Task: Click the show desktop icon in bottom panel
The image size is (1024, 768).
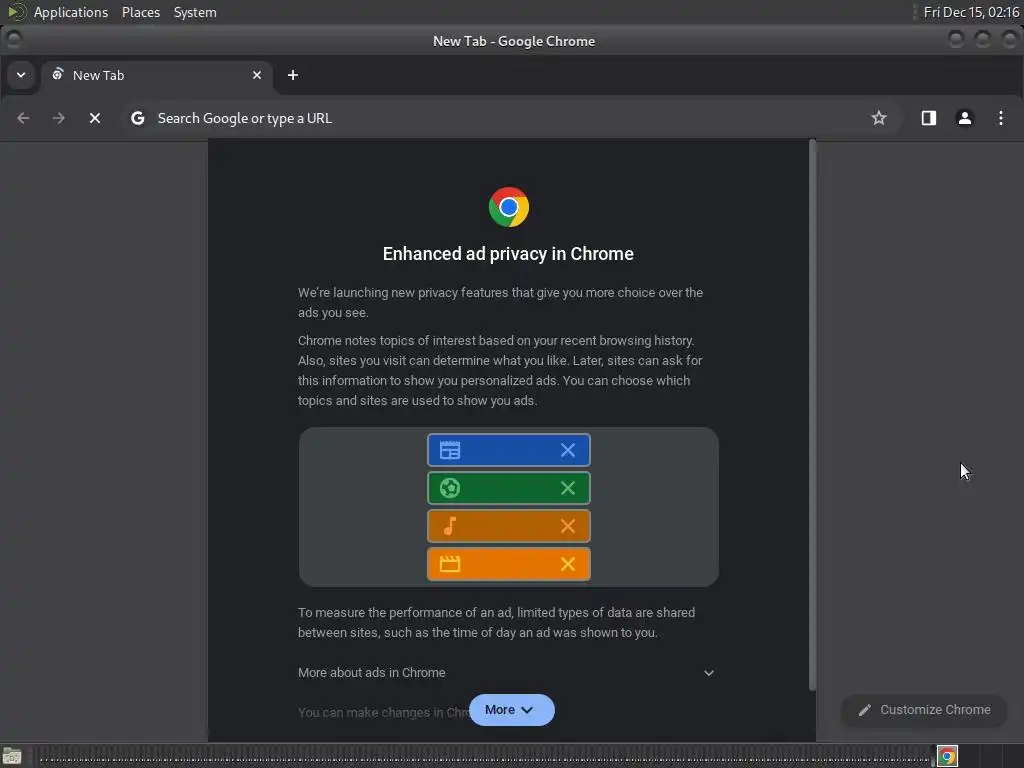Action: (x=12, y=756)
